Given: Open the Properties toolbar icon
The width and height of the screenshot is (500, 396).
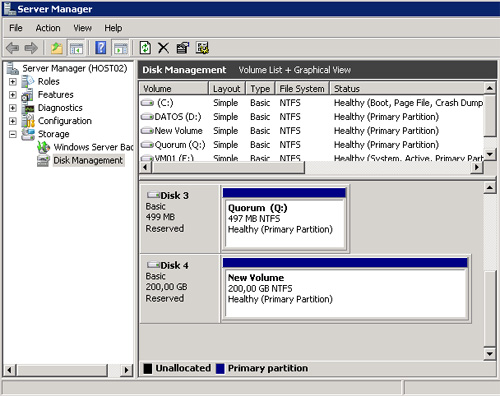Looking at the screenshot, I should coord(182,48).
